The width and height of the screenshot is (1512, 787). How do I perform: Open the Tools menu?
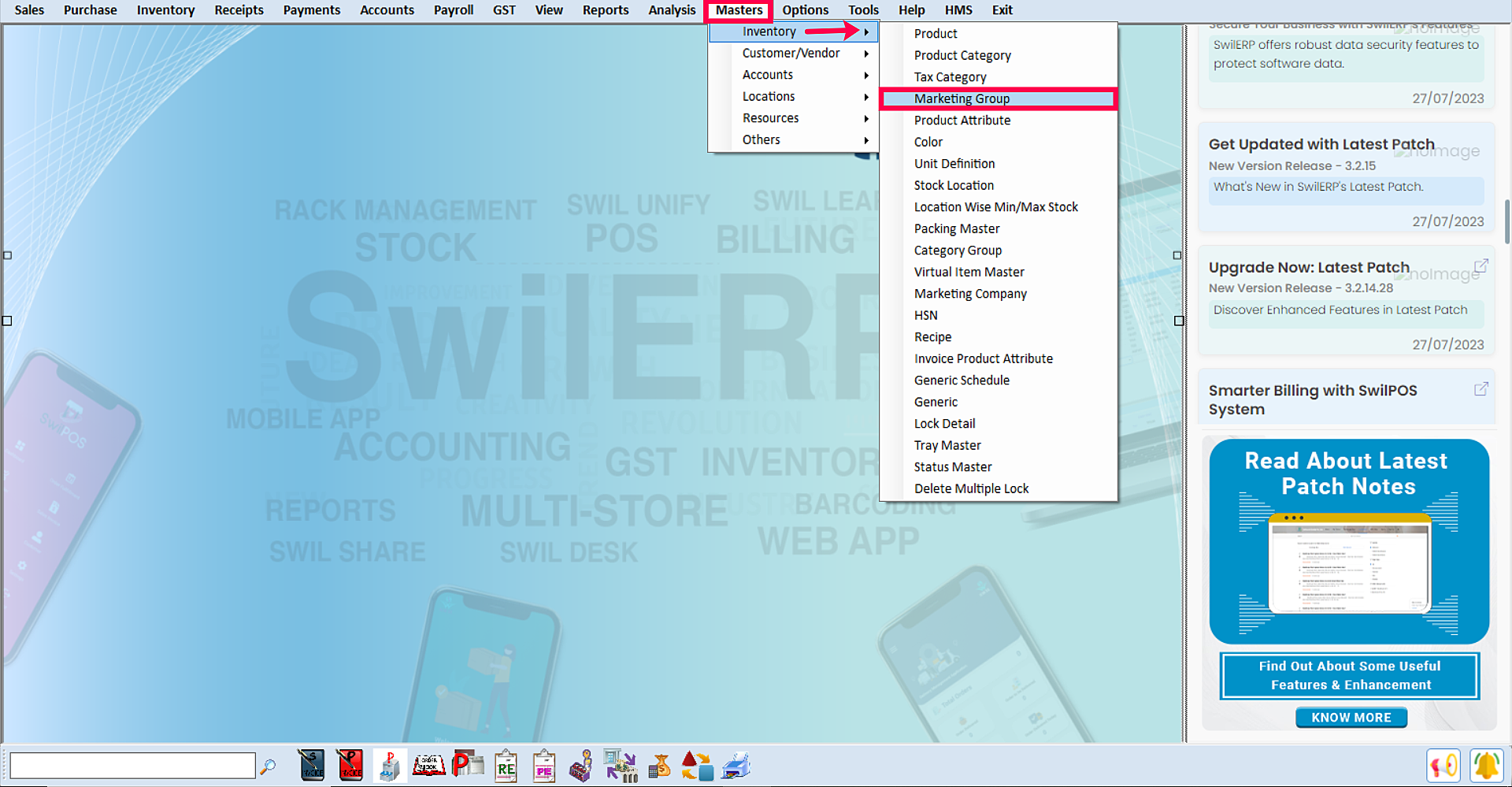pos(863,10)
